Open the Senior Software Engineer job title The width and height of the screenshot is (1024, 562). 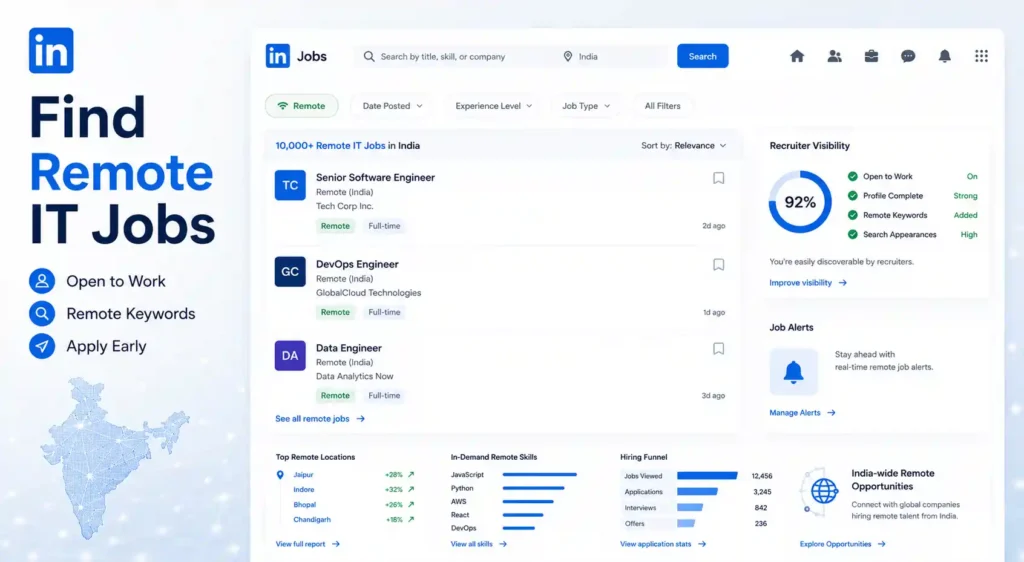tap(376, 178)
